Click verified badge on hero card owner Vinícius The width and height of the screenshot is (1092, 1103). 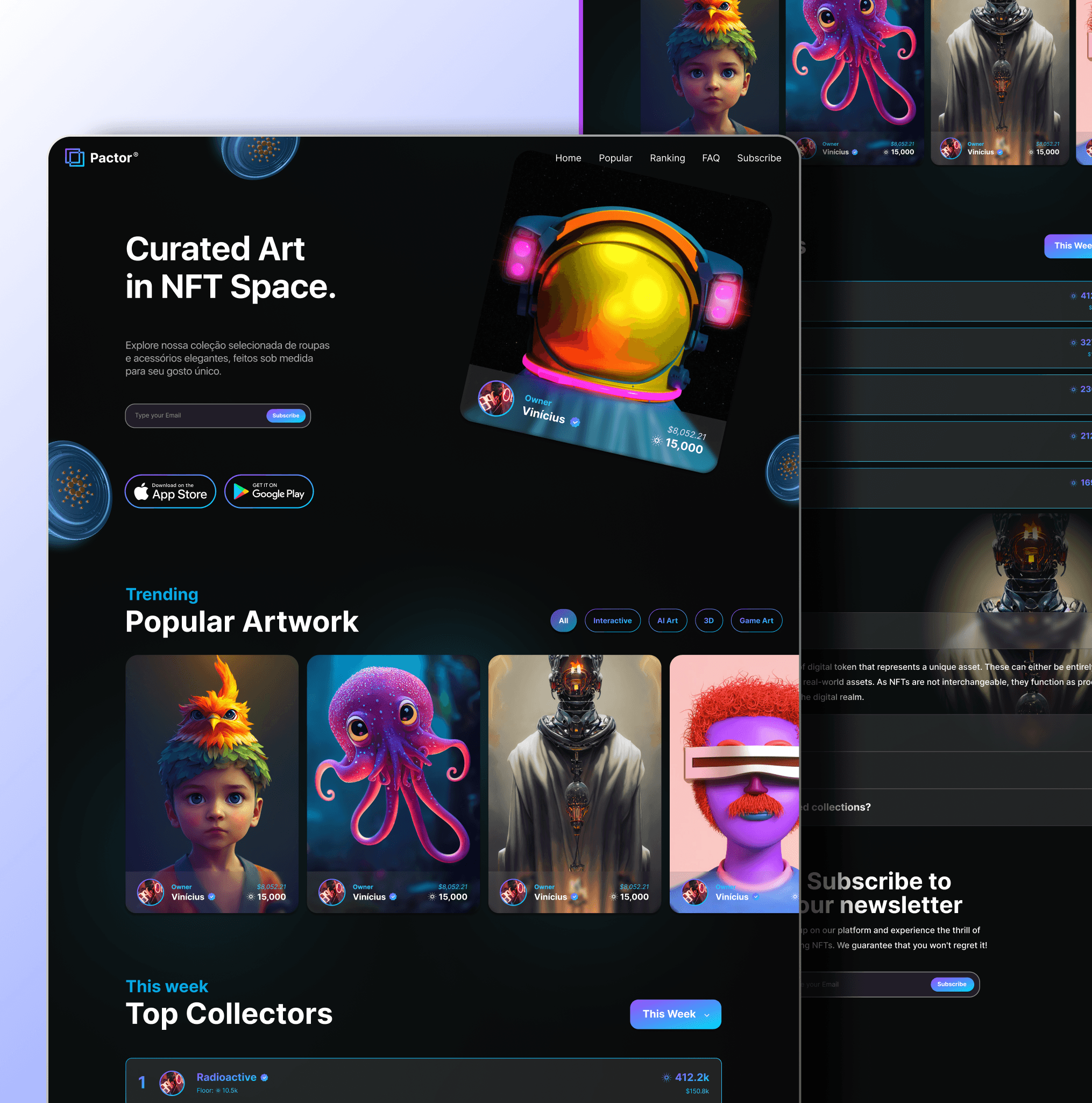tap(575, 422)
